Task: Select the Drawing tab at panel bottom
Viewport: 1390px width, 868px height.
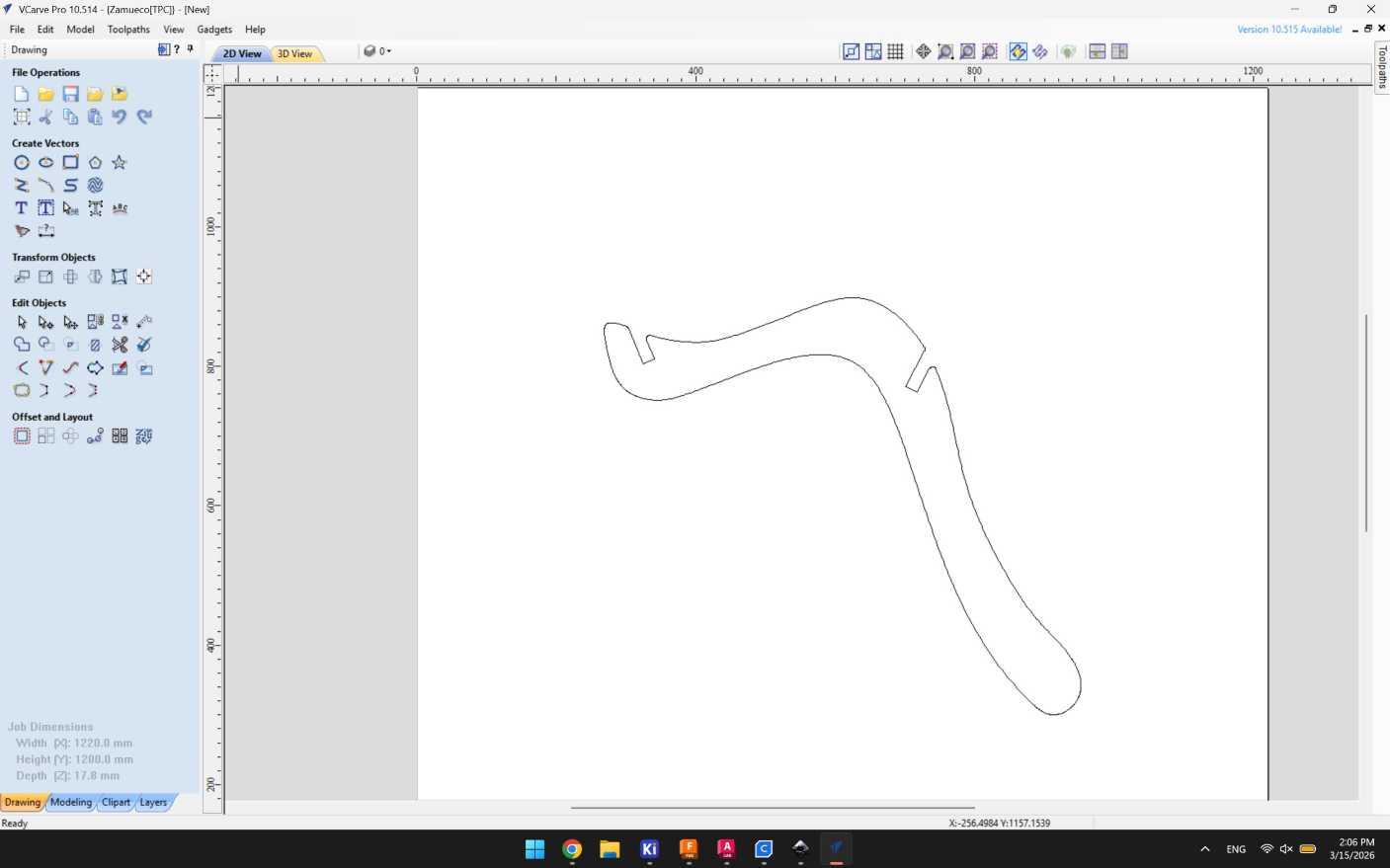Action: pos(23,802)
